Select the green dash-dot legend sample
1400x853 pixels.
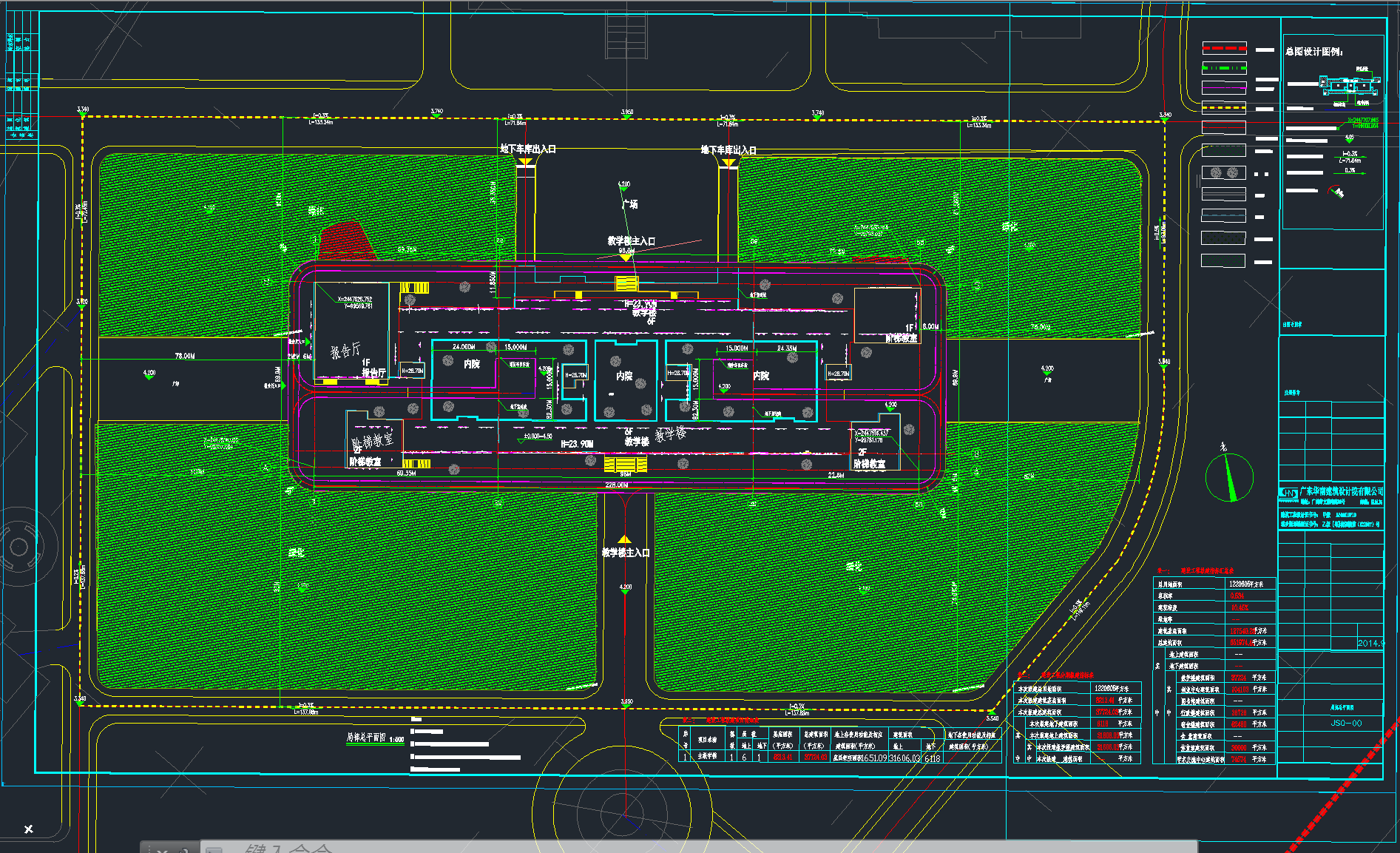(1224, 68)
